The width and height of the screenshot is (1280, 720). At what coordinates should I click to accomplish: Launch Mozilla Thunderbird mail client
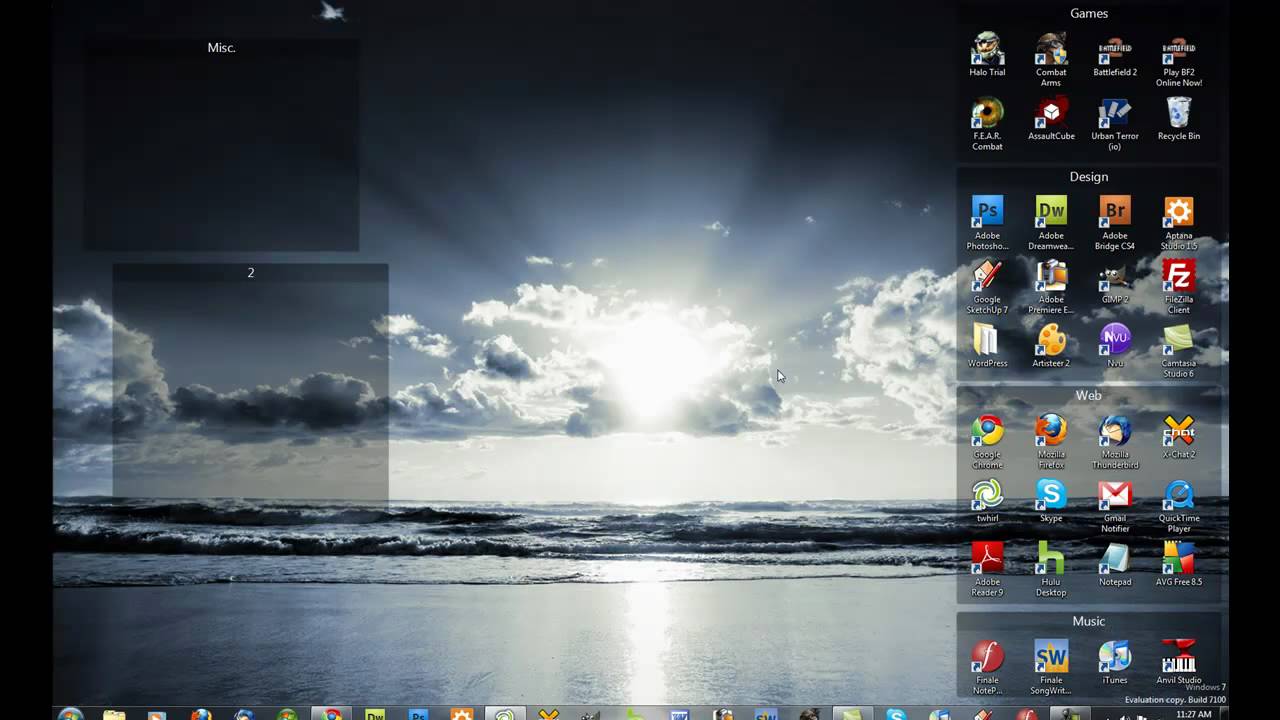(1115, 431)
